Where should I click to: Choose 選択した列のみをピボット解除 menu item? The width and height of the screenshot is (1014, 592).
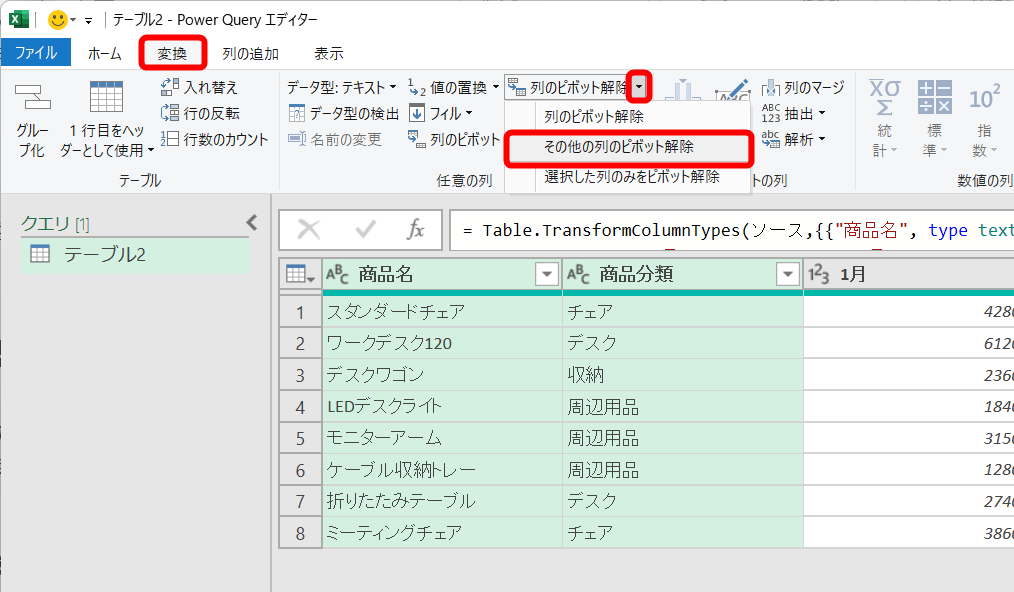[631, 177]
